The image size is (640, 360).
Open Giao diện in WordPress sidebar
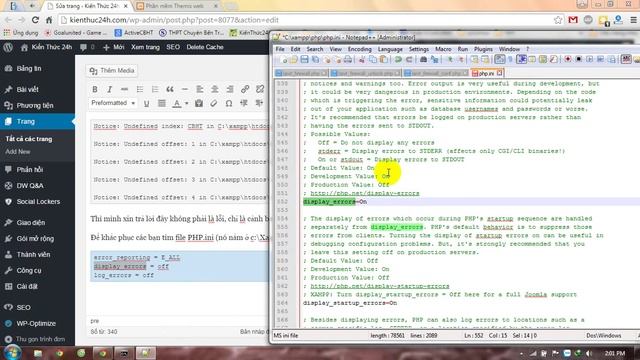[x=31, y=223]
